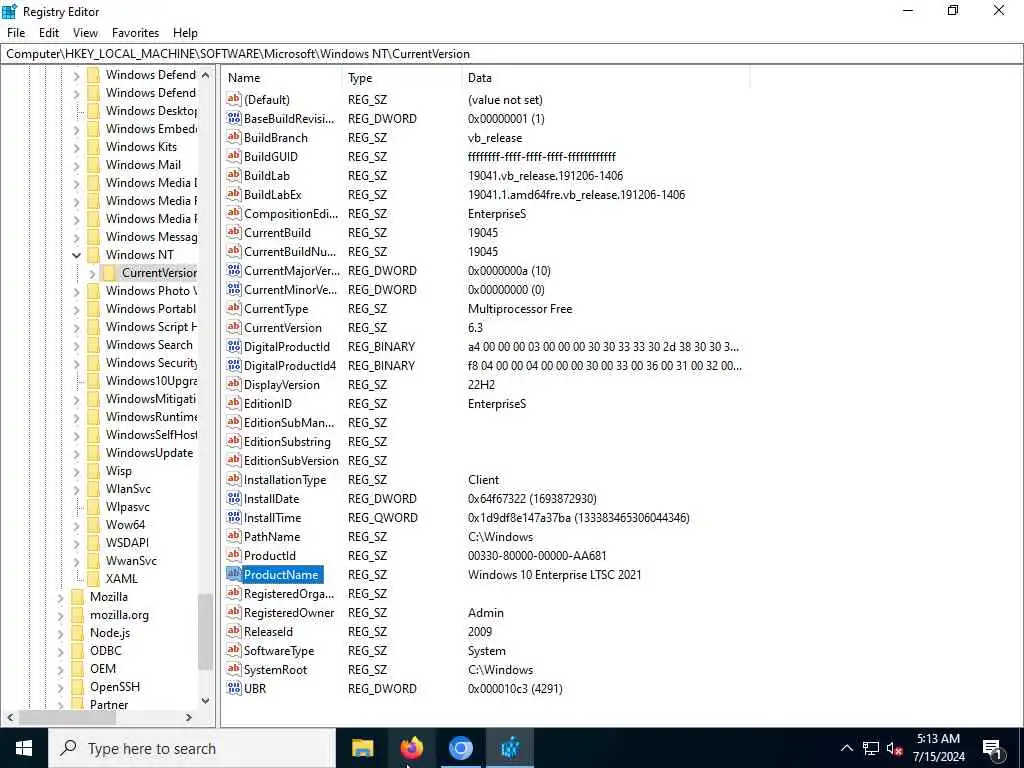The image size is (1024, 768).
Task: Open the View menu
Action: pyautogui.click(x=85, y=33)
